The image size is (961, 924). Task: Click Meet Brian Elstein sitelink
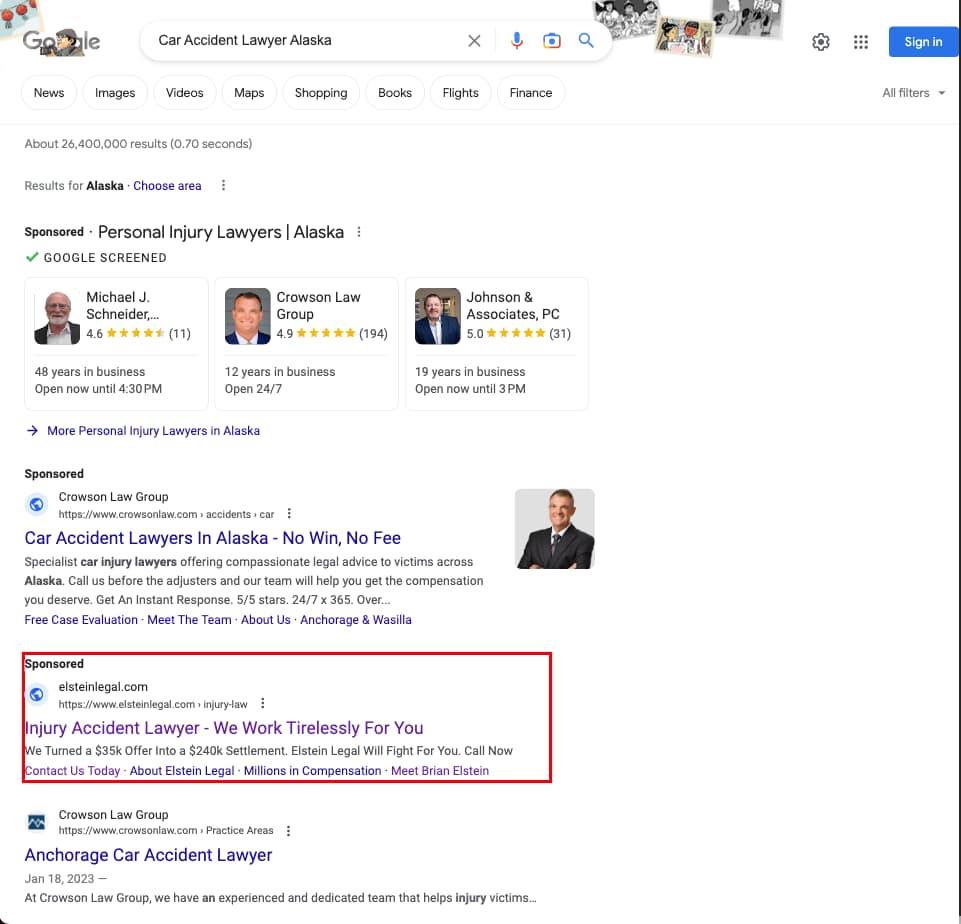(x=440, y=771)
